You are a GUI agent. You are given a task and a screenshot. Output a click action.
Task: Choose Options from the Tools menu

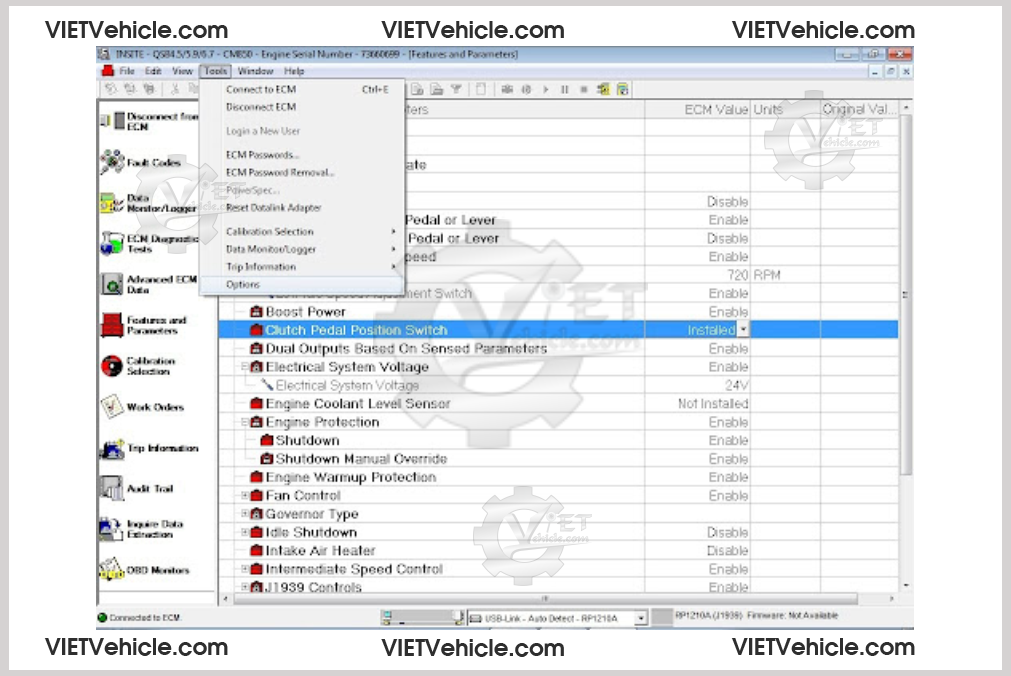point(243,285)
